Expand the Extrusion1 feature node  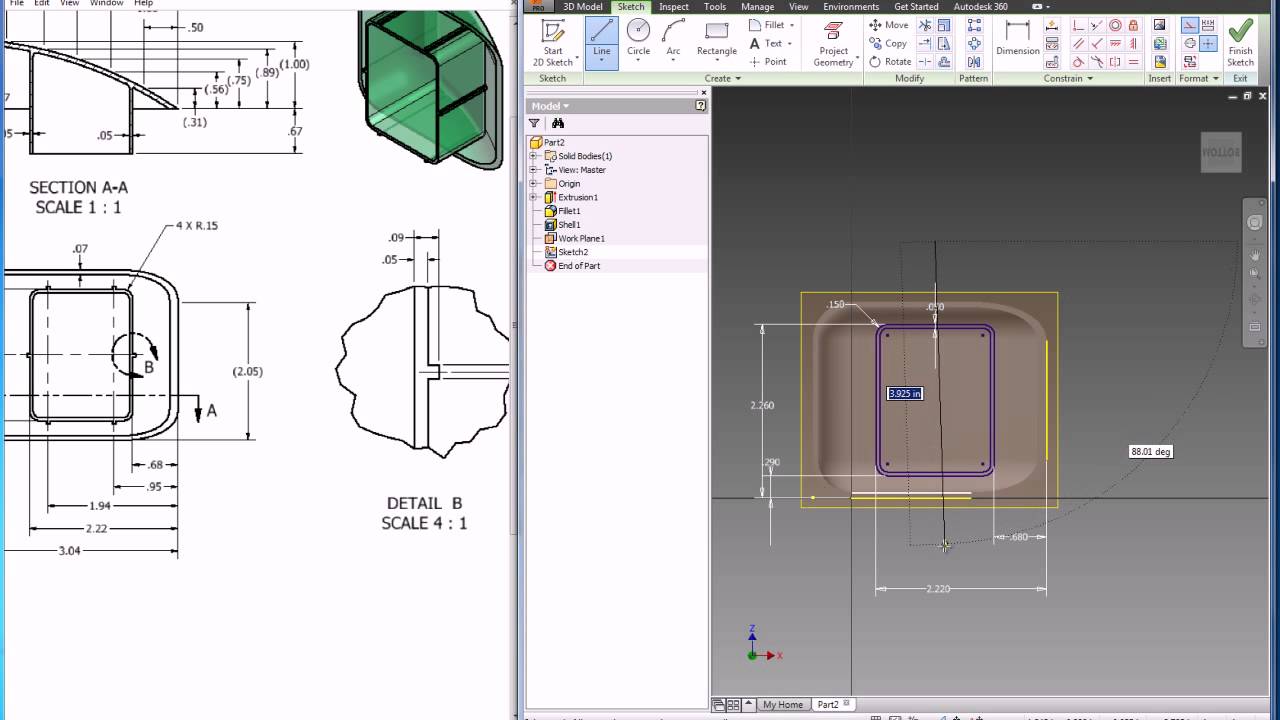point(534,198)
